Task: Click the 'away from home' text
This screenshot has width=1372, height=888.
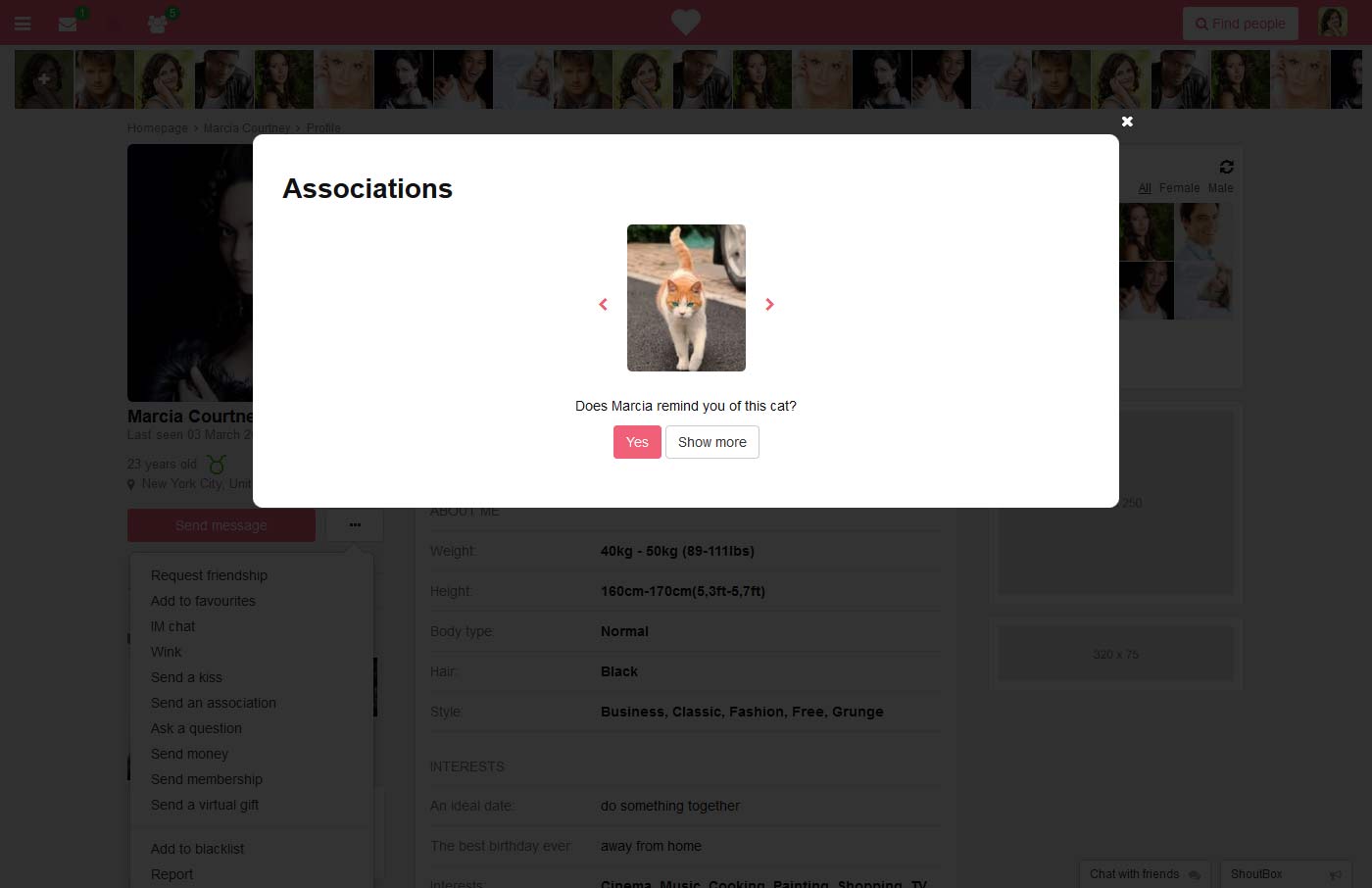Action: pyautogui.click(x=651, y=846)
